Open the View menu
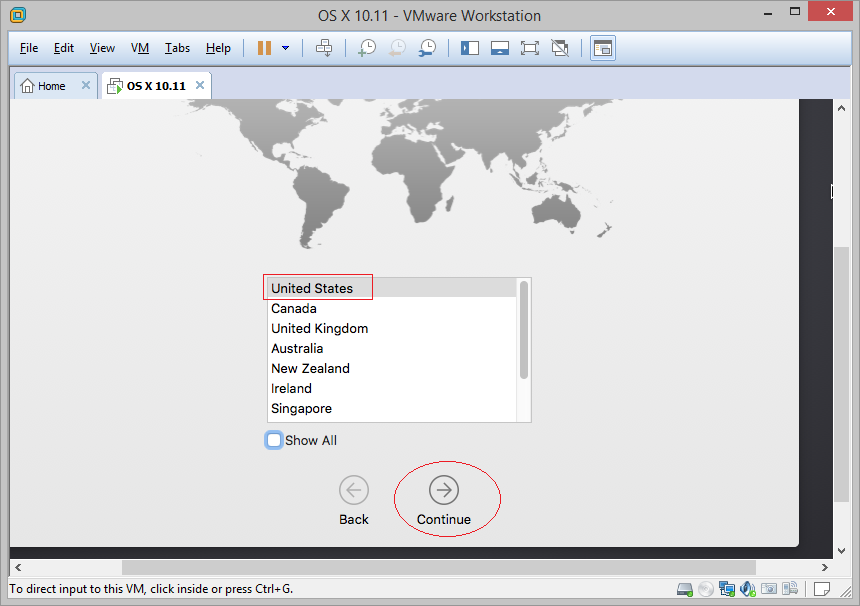Image resolution: width=860 pixels, height=606 pixels. pos(102,48)
